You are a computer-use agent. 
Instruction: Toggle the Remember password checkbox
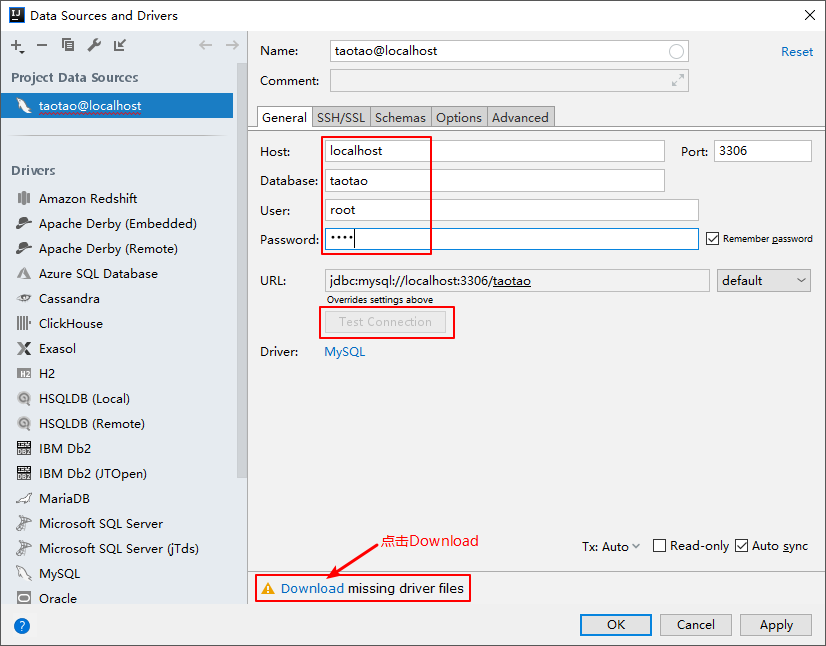pos(712,239)
